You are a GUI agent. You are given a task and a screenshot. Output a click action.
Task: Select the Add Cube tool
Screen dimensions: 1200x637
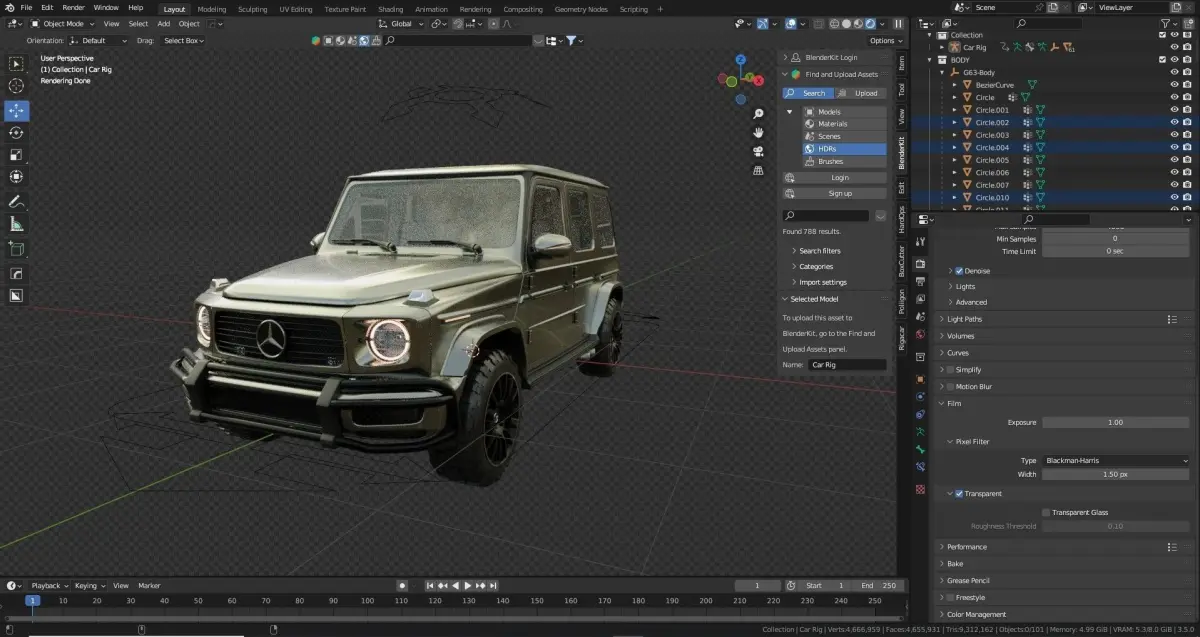[x=16, y=248]
